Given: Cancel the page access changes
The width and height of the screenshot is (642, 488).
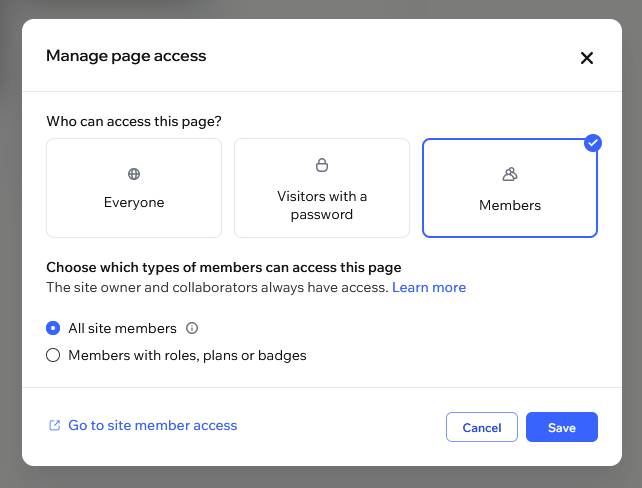Looking at the screenshot, I should (482, 427).
